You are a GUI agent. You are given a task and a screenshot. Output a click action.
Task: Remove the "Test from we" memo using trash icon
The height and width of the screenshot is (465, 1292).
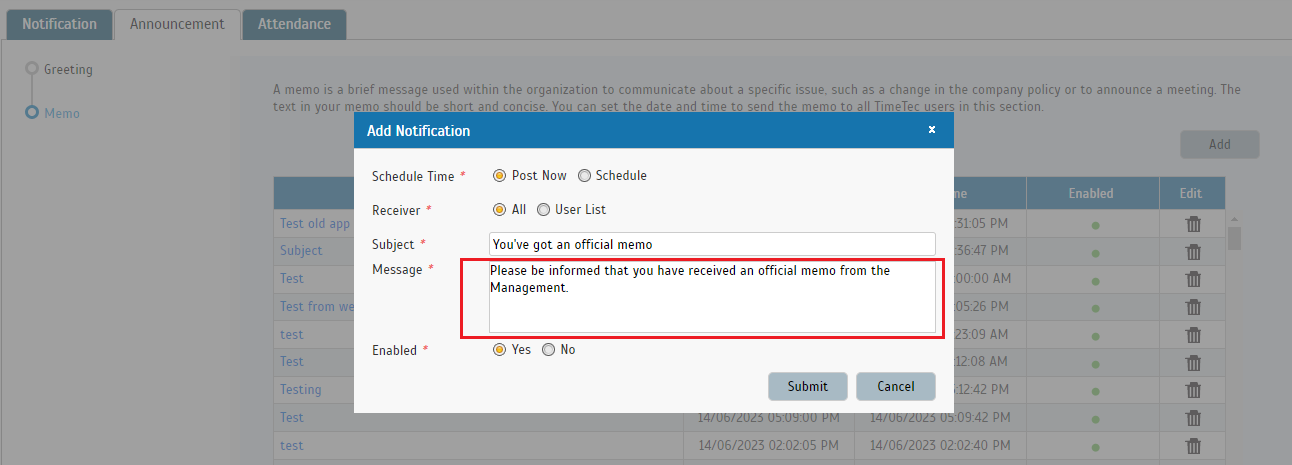1192,307
